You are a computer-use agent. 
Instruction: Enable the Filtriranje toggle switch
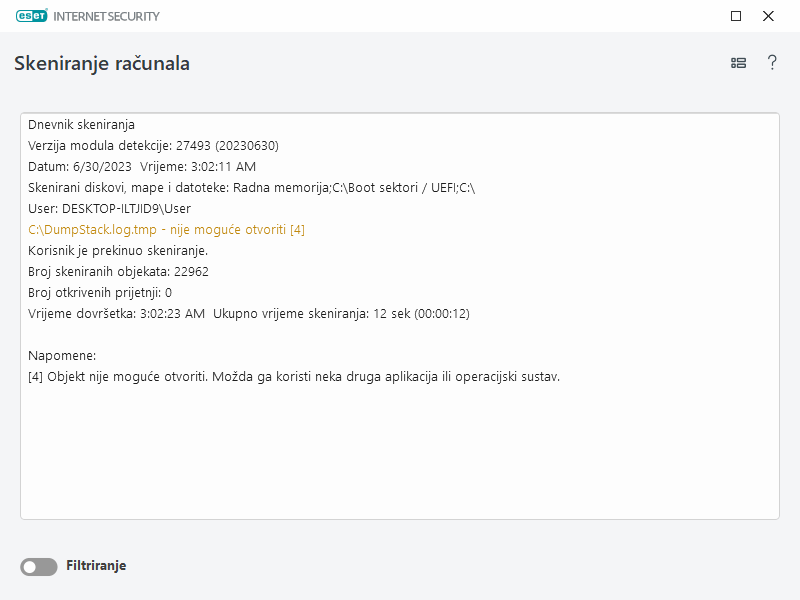point(39,567)
